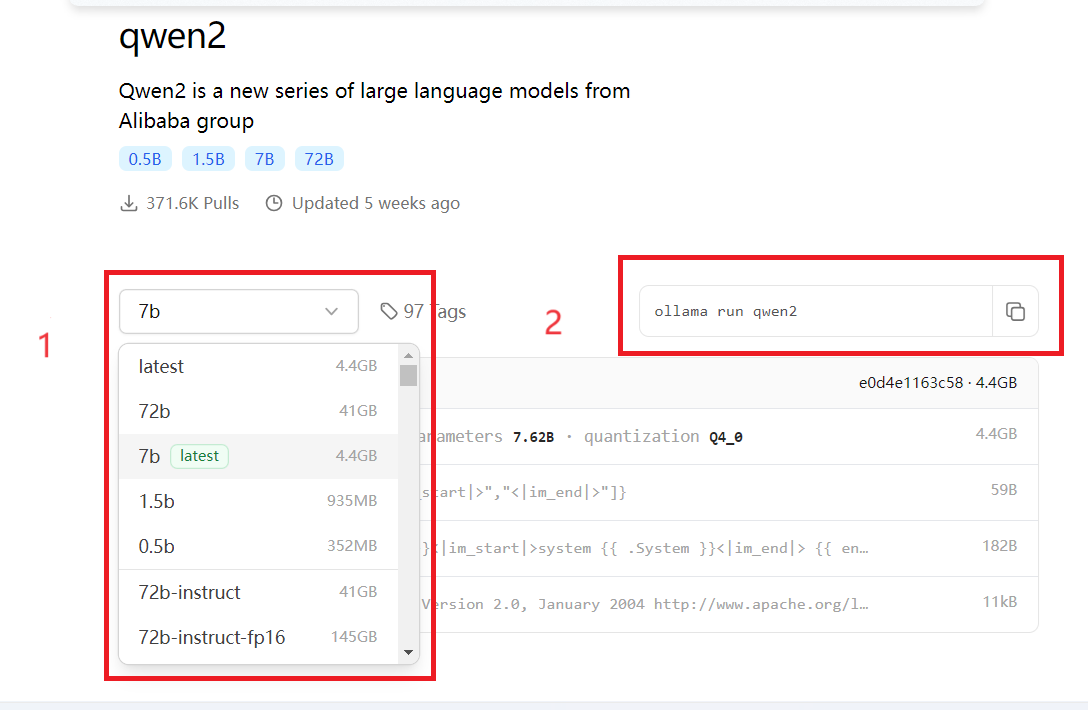
Task: Click the dropdown scrollbar thumb
Action: click(408, 375)
